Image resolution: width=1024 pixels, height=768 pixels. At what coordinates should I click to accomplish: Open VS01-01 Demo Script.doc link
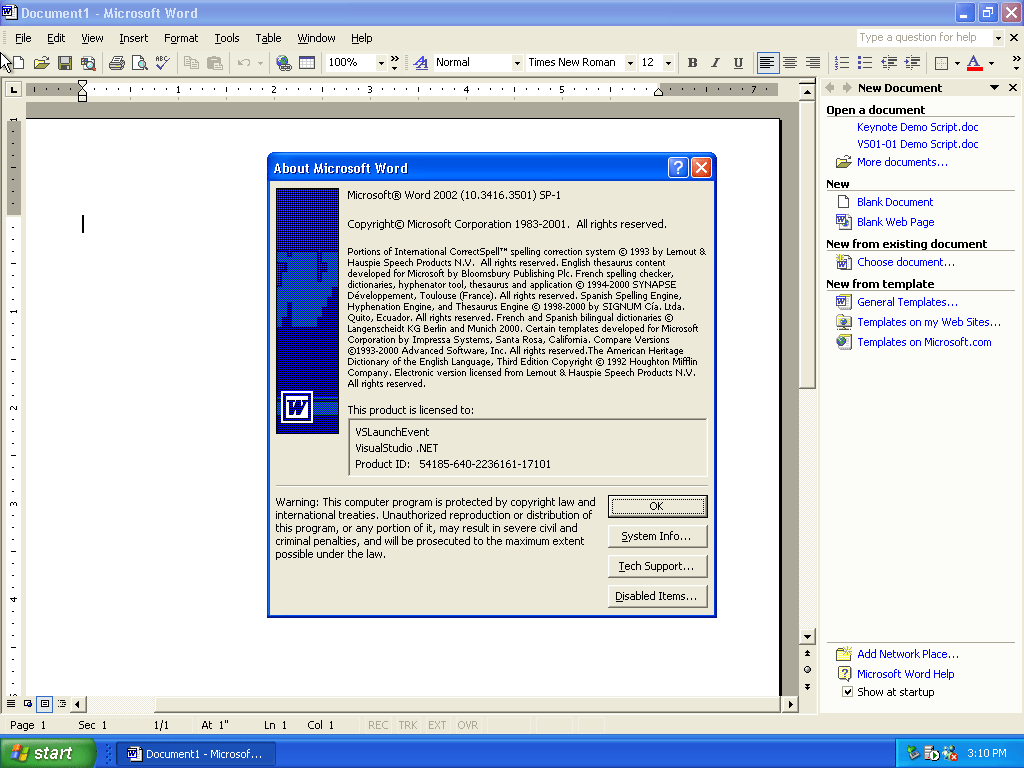(918, 144)
